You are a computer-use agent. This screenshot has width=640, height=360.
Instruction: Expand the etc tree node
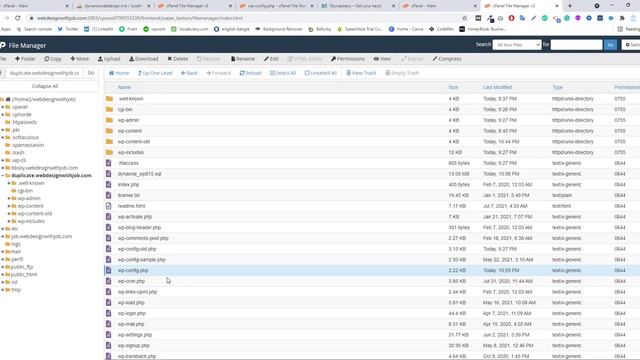pos(2,229)
